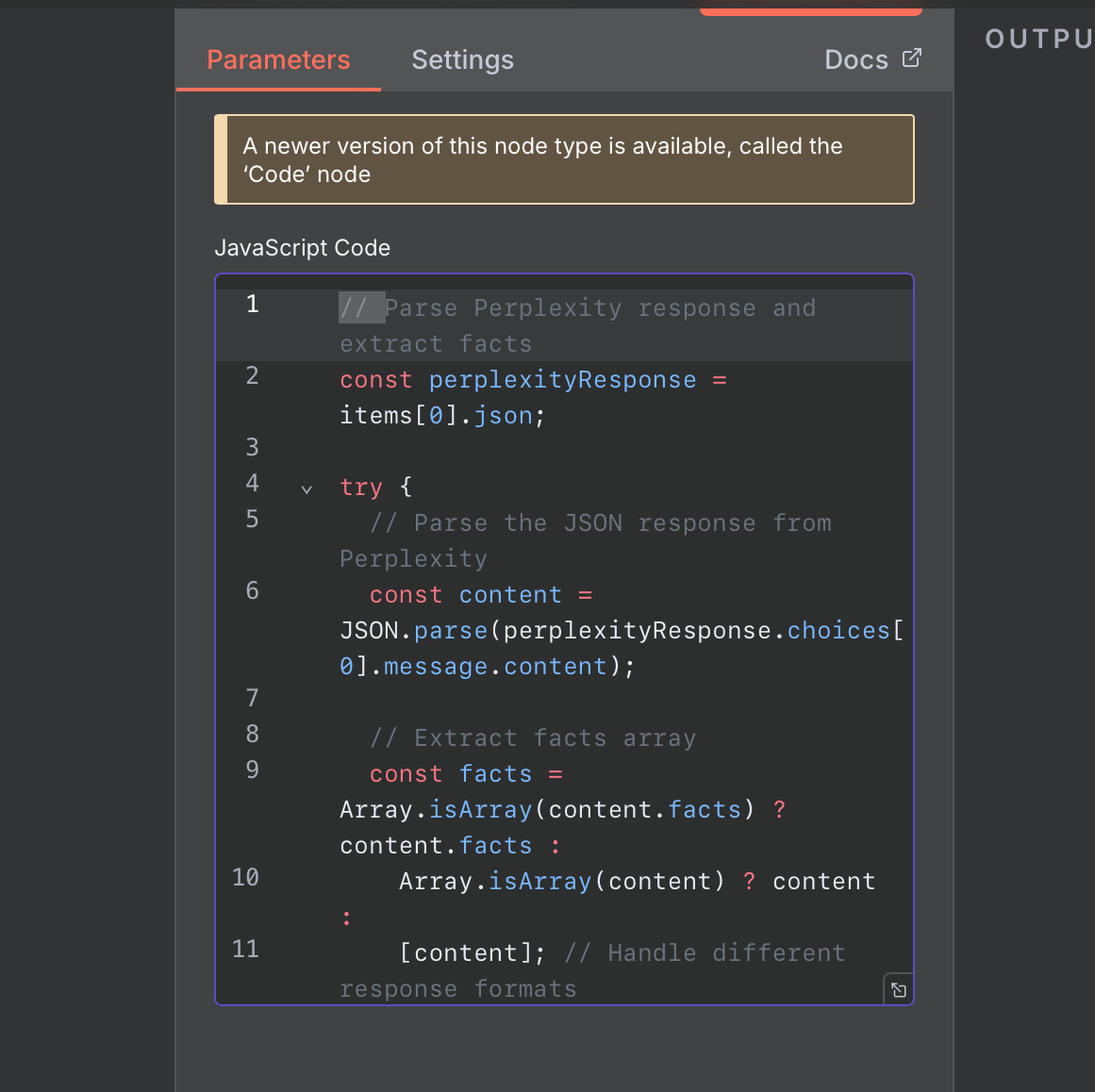Click line number 1 in the gutter
Image resolution: width=1095 pixels, height=1092 pixels.
[x=252, y=305]
